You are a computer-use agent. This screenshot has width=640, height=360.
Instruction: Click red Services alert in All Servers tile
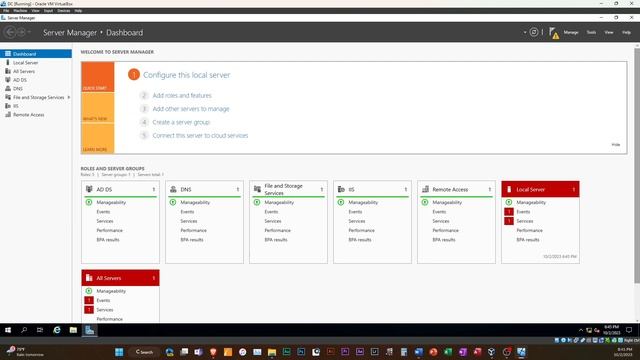point(89,310)
